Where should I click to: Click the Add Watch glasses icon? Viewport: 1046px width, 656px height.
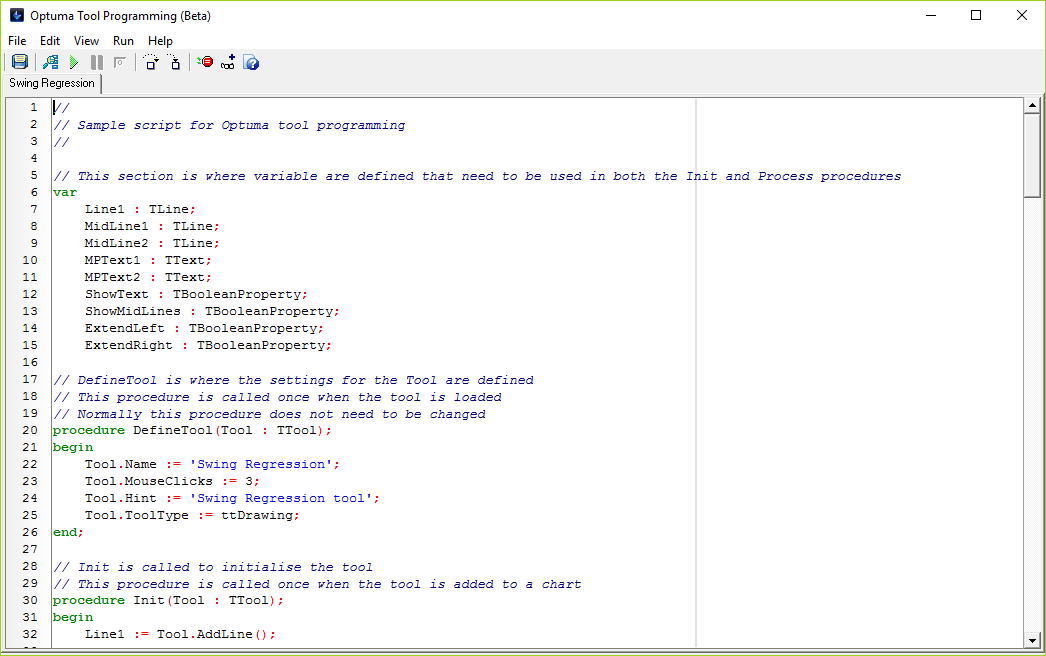(x=228, y=62)
